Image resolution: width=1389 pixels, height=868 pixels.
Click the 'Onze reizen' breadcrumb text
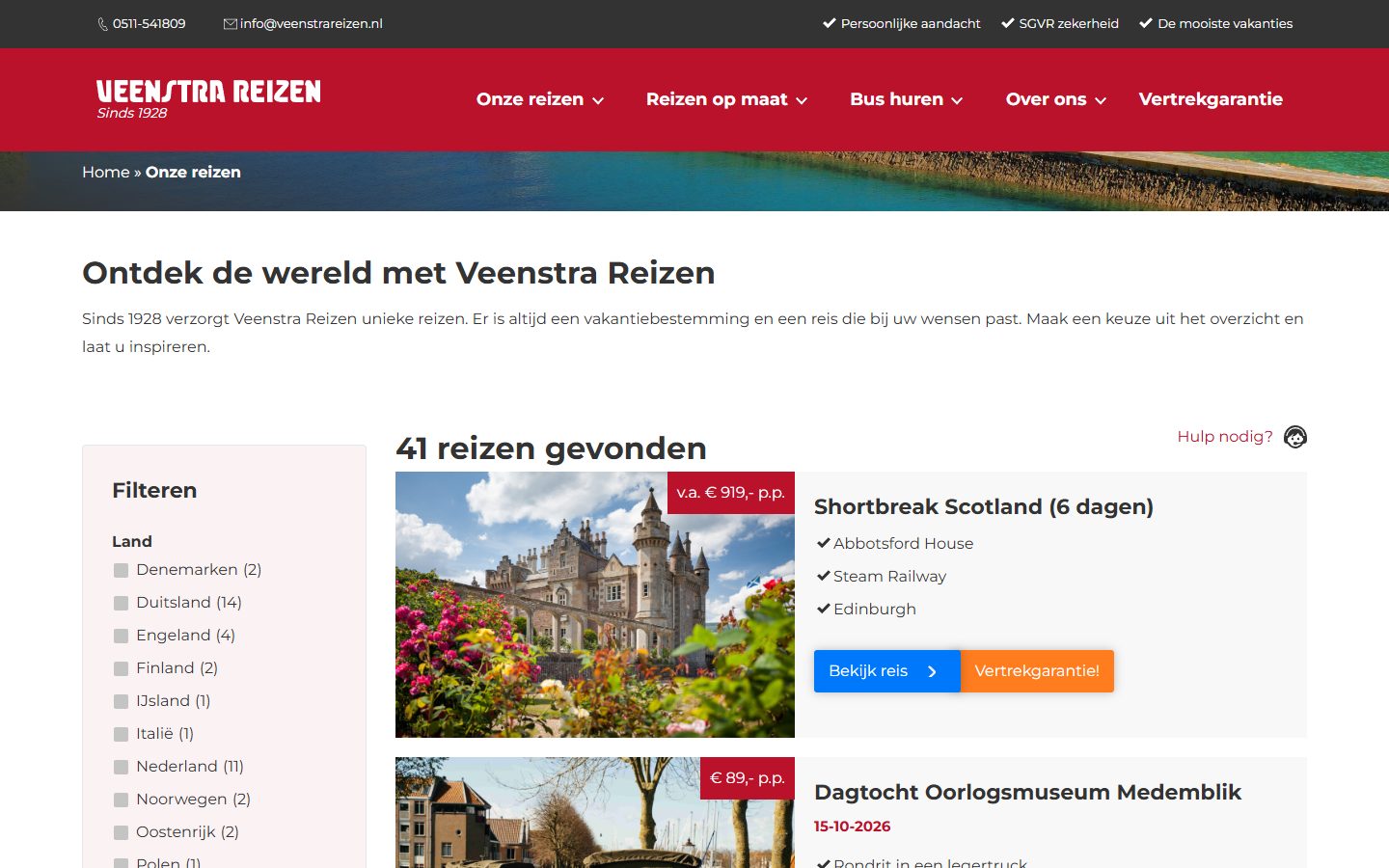click(193, 172)
